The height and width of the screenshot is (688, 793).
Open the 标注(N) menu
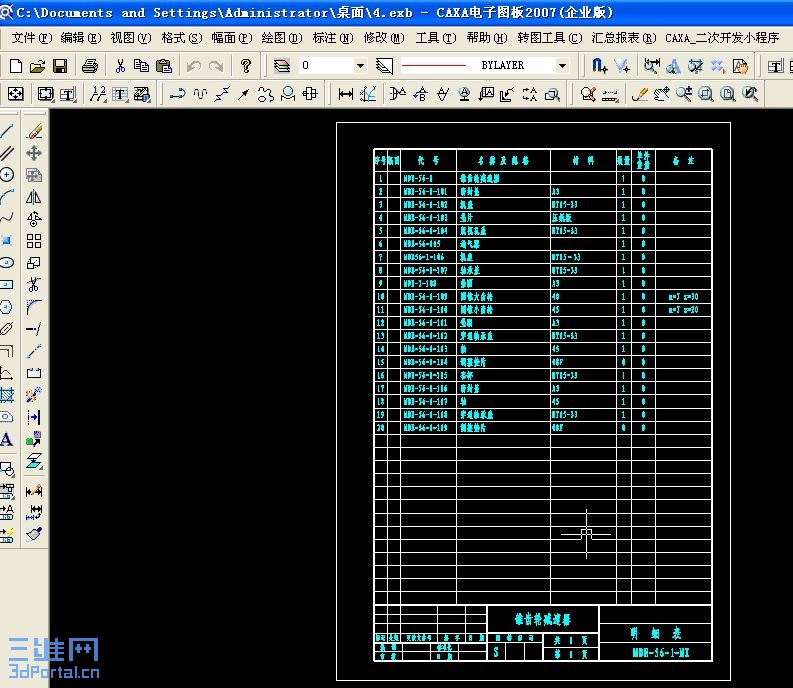(x=333, y=38)
